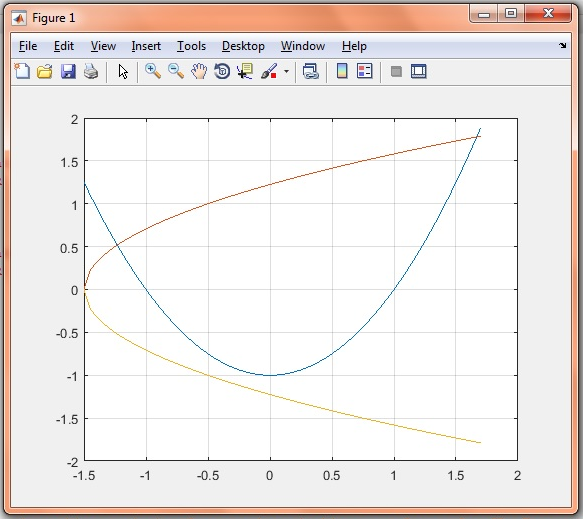Open the Insert menu
Viewport: 583px width, 519px height.
(x=146, y=46)
